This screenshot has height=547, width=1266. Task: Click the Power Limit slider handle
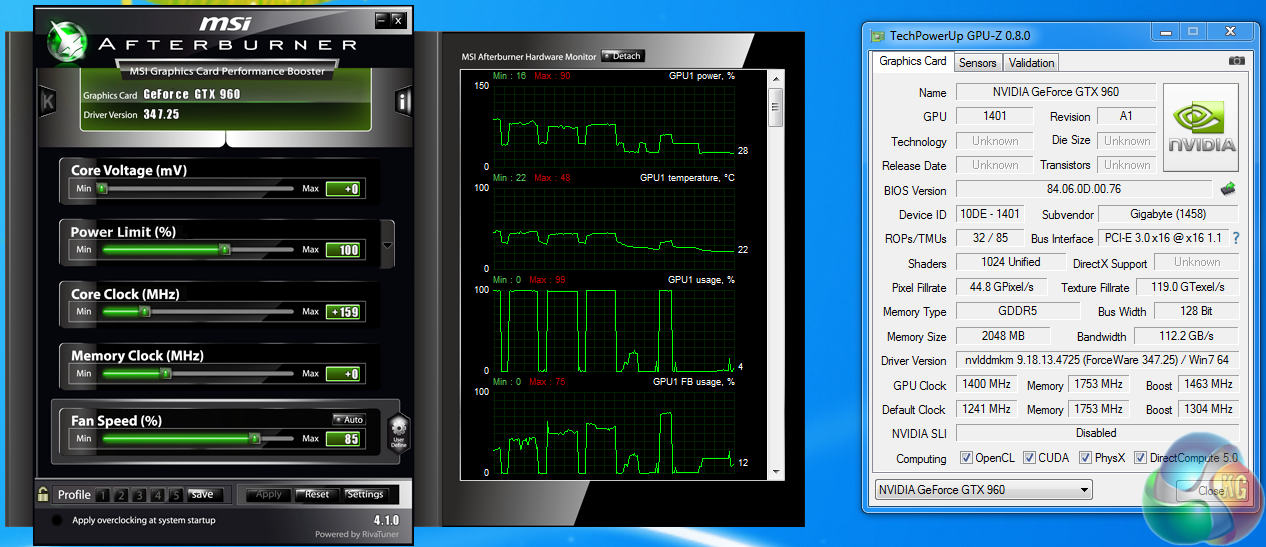point(225,249)
